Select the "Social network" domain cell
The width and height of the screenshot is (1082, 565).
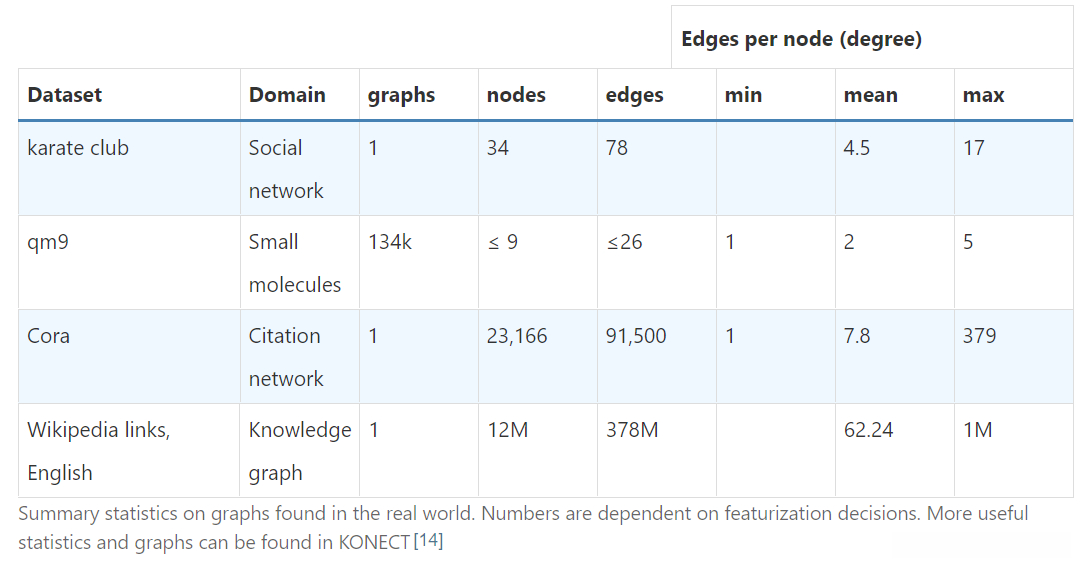tap(286, 169)
